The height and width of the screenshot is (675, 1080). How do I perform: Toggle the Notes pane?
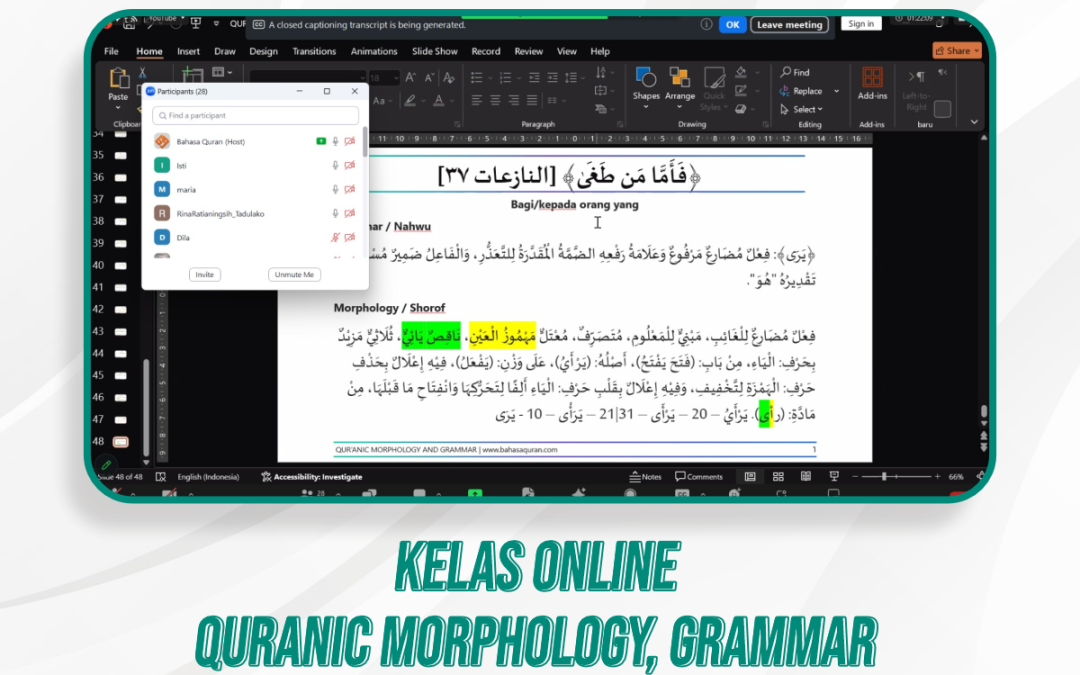645,477
